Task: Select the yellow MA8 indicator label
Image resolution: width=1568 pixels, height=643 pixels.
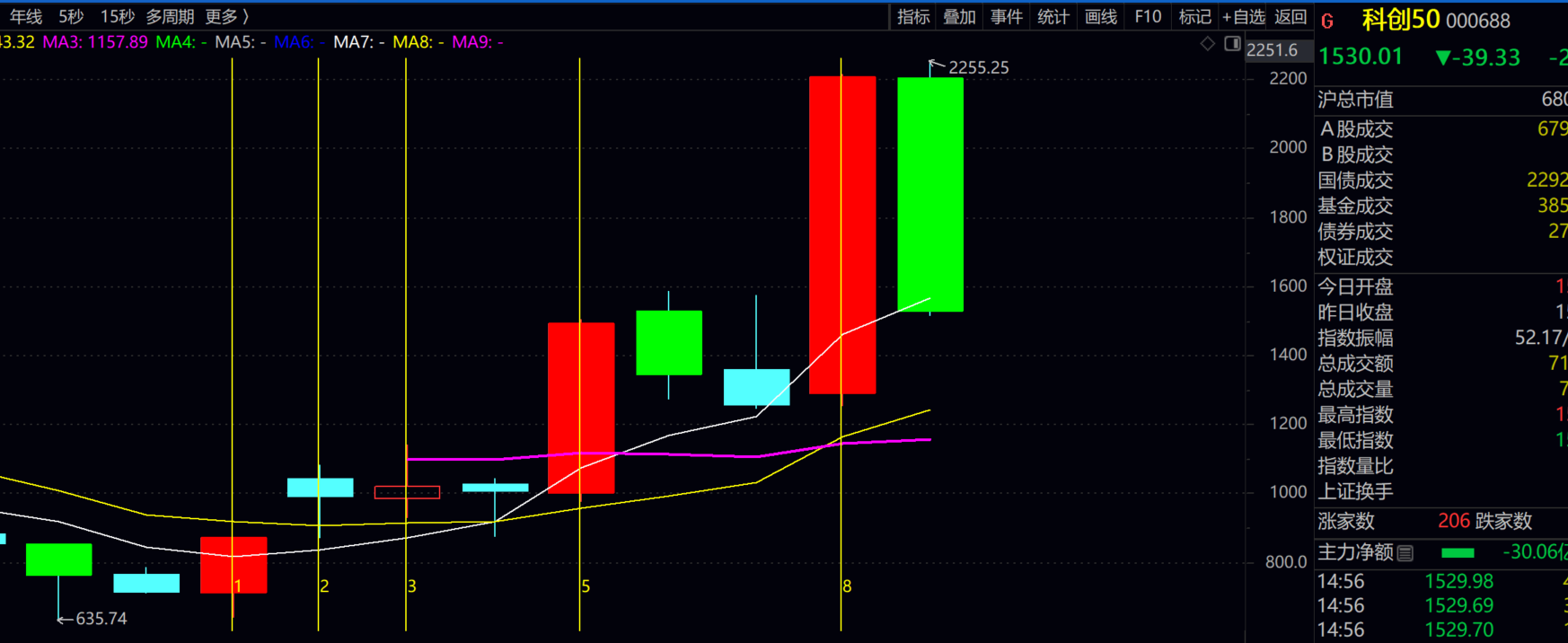Action: (418, 42)
